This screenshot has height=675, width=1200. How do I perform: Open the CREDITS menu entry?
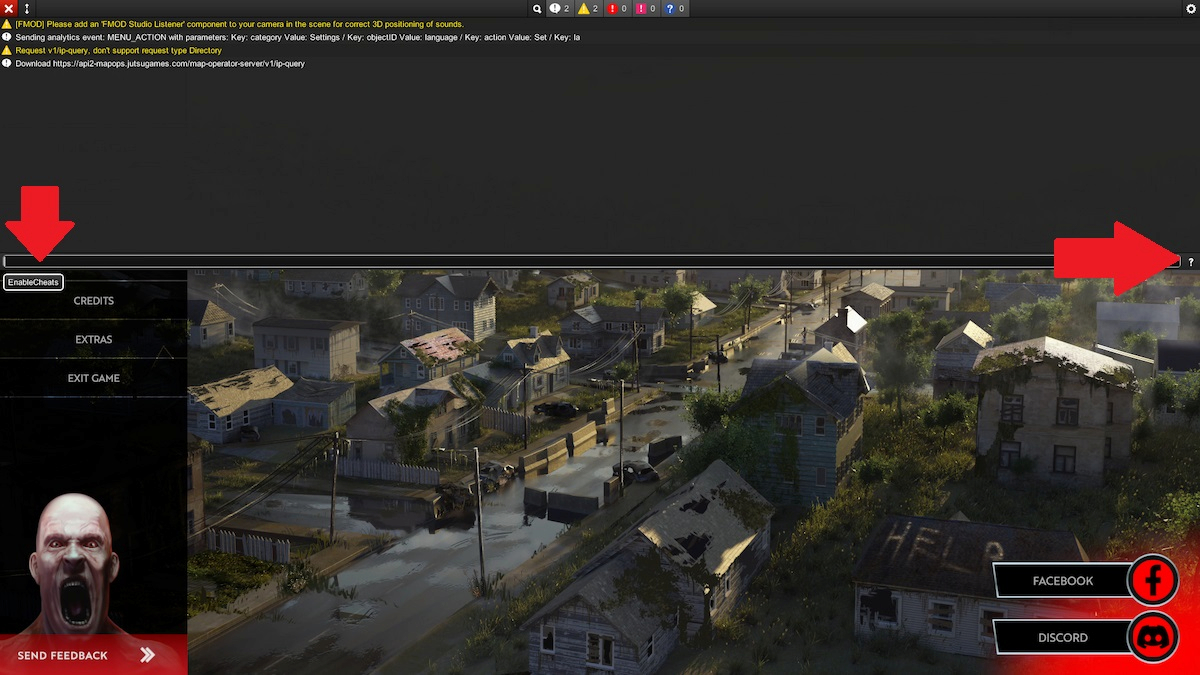[93, 300]
